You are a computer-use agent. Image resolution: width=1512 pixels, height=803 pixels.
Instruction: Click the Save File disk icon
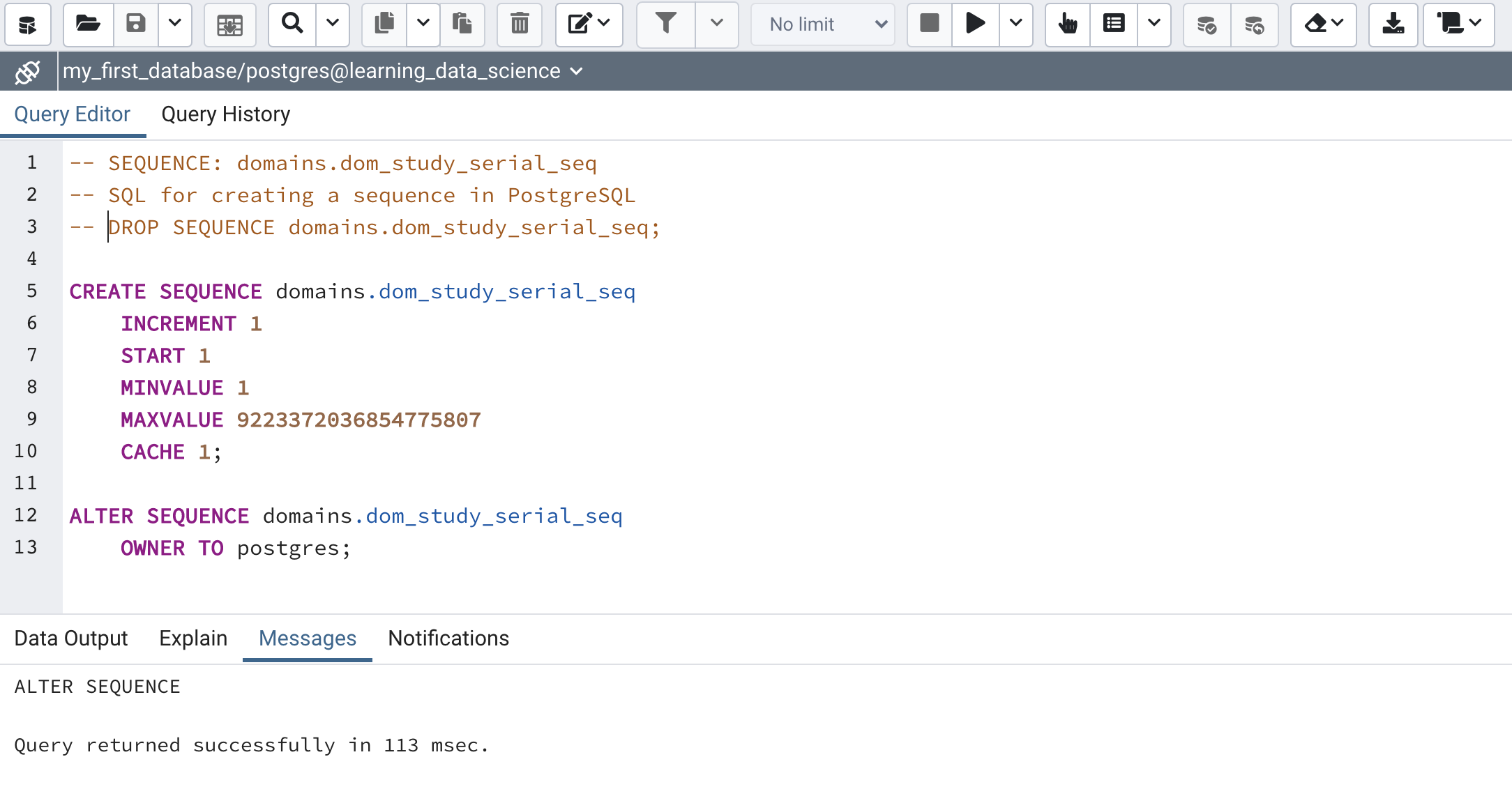pyautogui.click(x=136, y=24)
